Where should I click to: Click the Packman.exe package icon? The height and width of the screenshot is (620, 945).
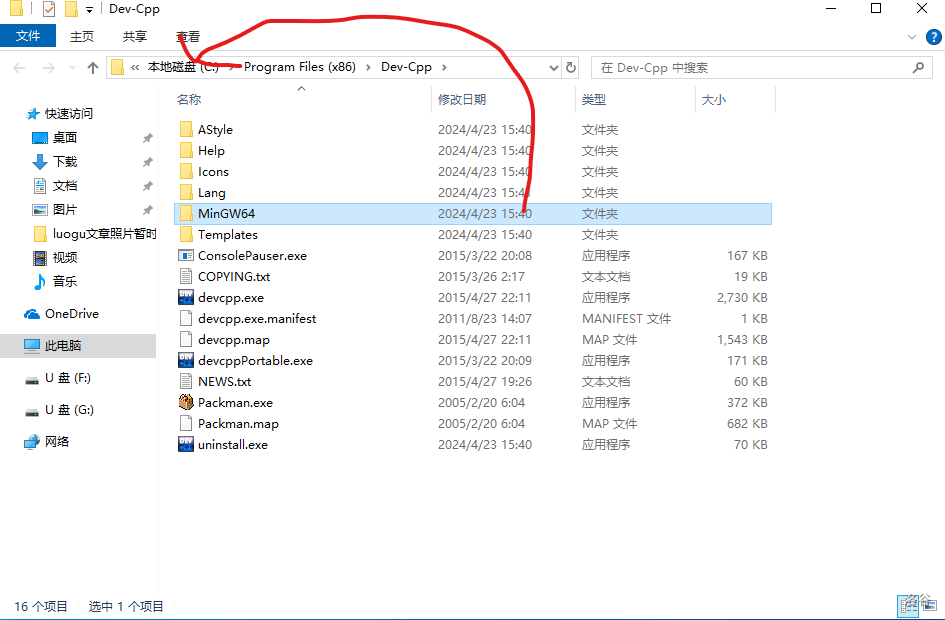(x=186, y=402)
